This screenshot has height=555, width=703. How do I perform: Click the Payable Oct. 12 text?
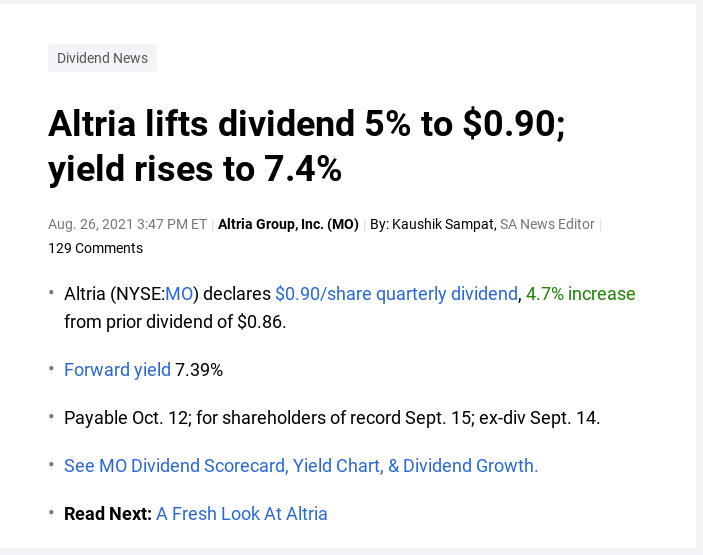click(x=126, y=418)
